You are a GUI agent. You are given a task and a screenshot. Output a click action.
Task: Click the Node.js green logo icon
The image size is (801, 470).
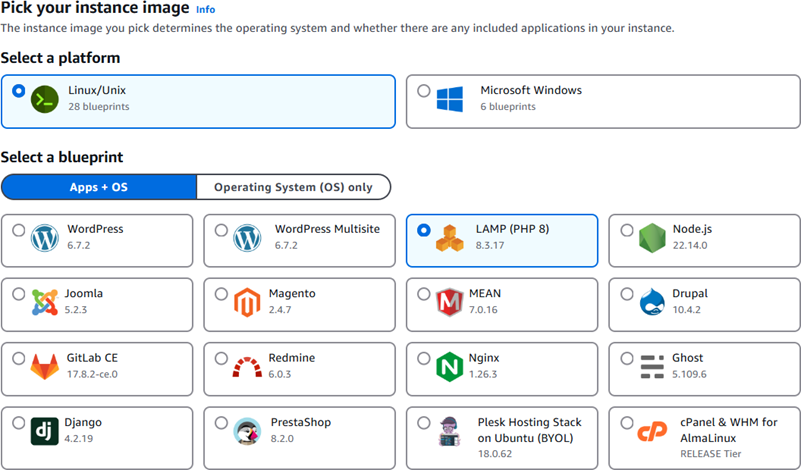[653, 238]
